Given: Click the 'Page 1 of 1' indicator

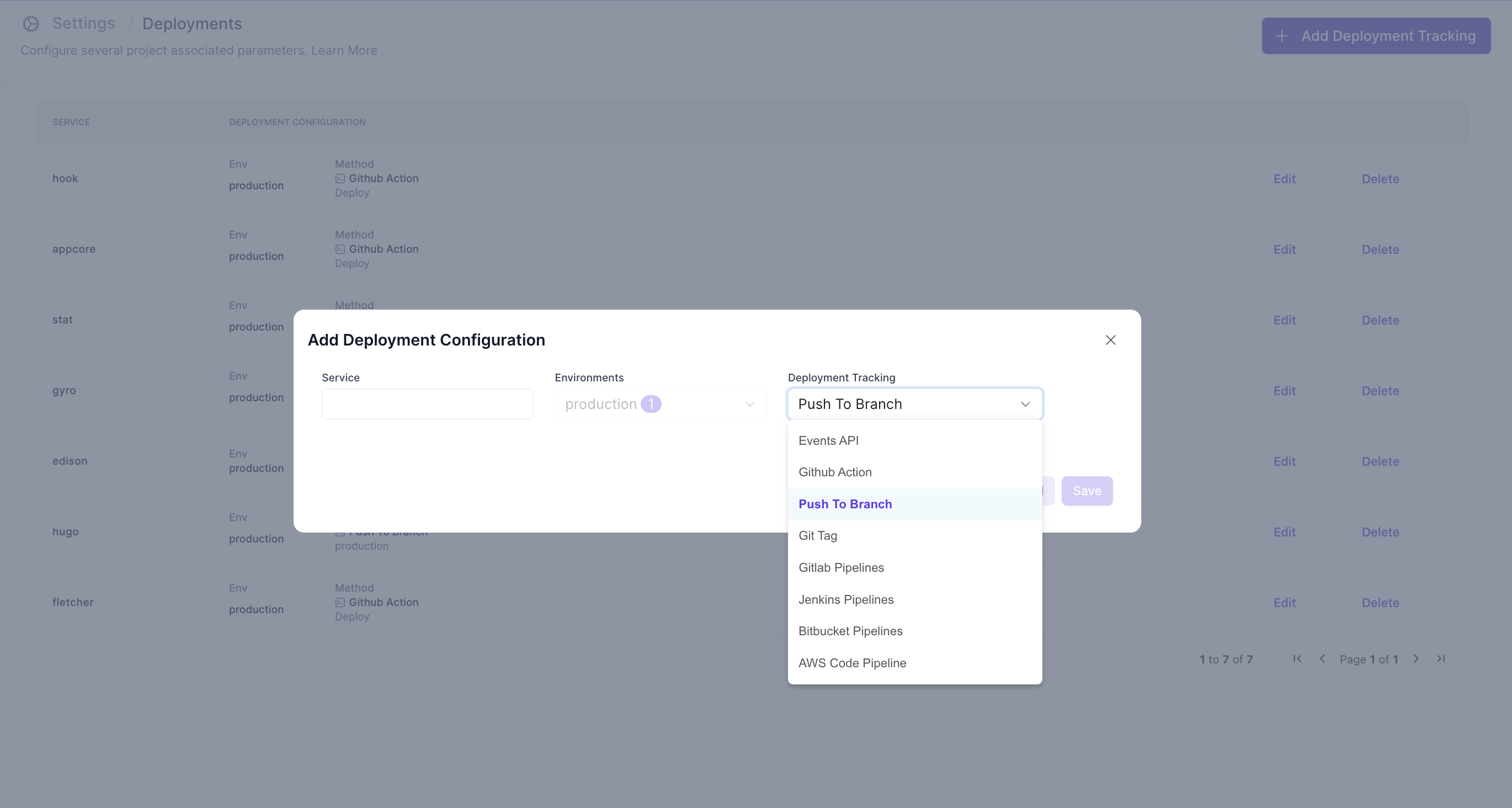Looking at the screenshot, I should [1369, 660].
